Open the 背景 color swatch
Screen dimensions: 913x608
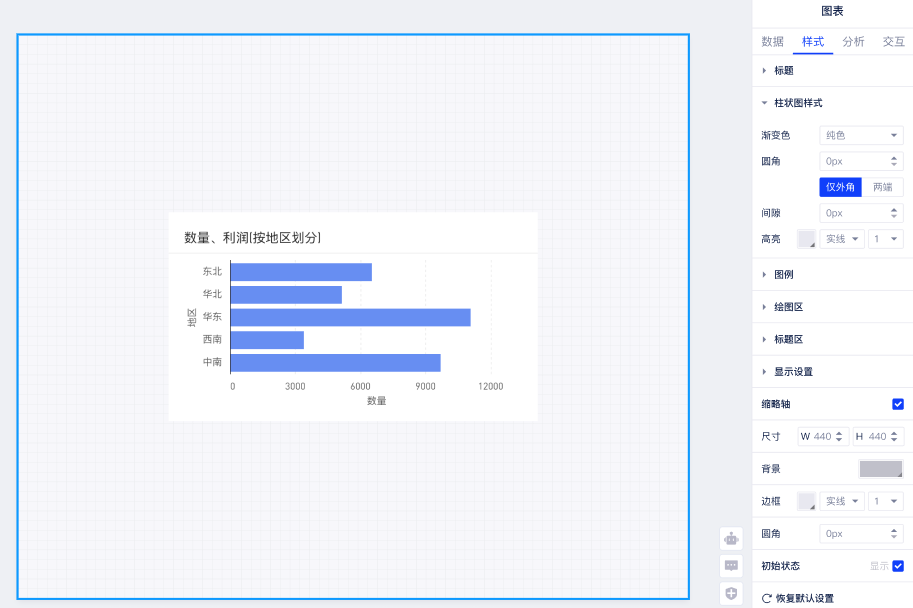(880, 469)
